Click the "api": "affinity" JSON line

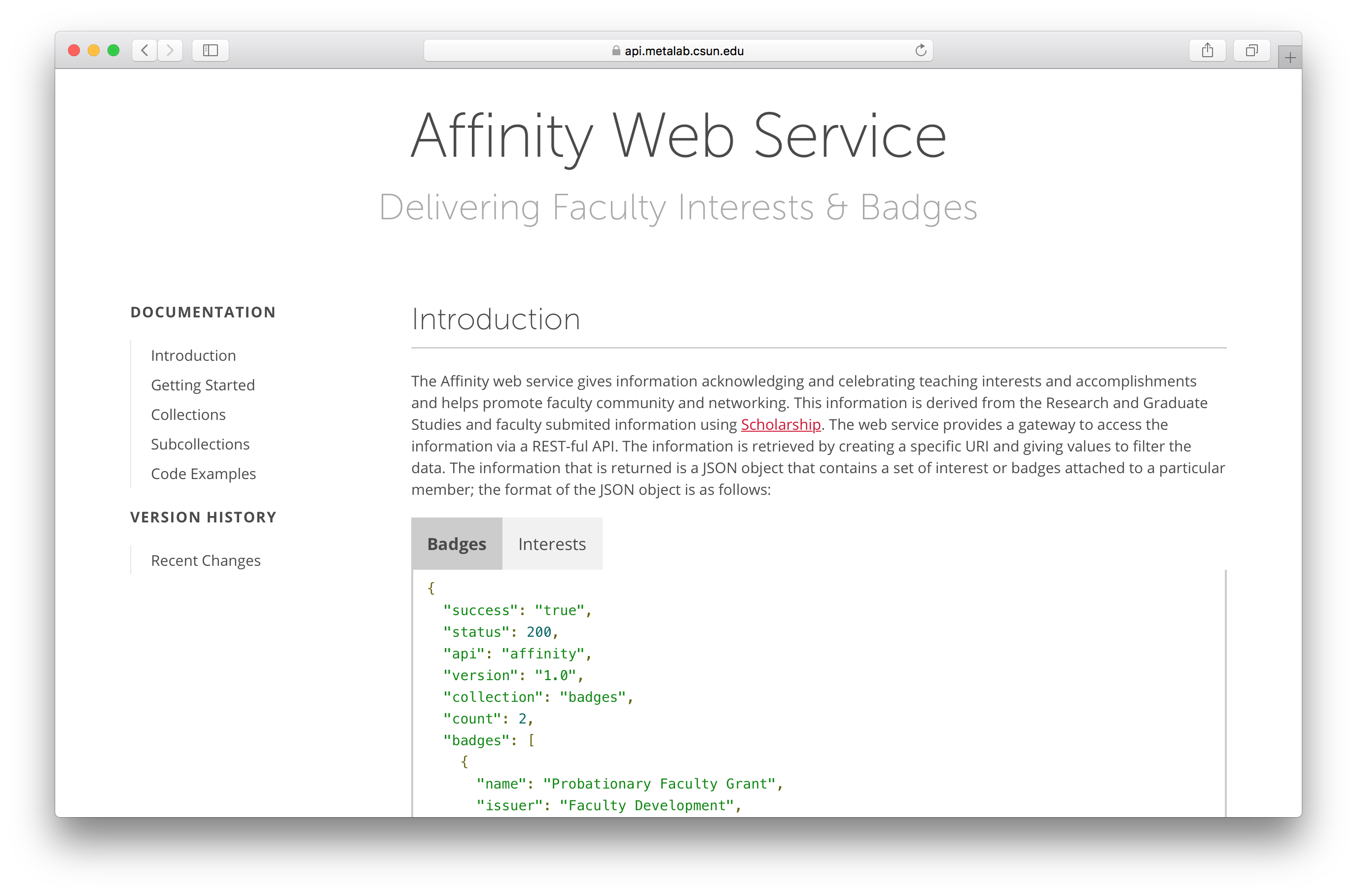click(518, 654)
